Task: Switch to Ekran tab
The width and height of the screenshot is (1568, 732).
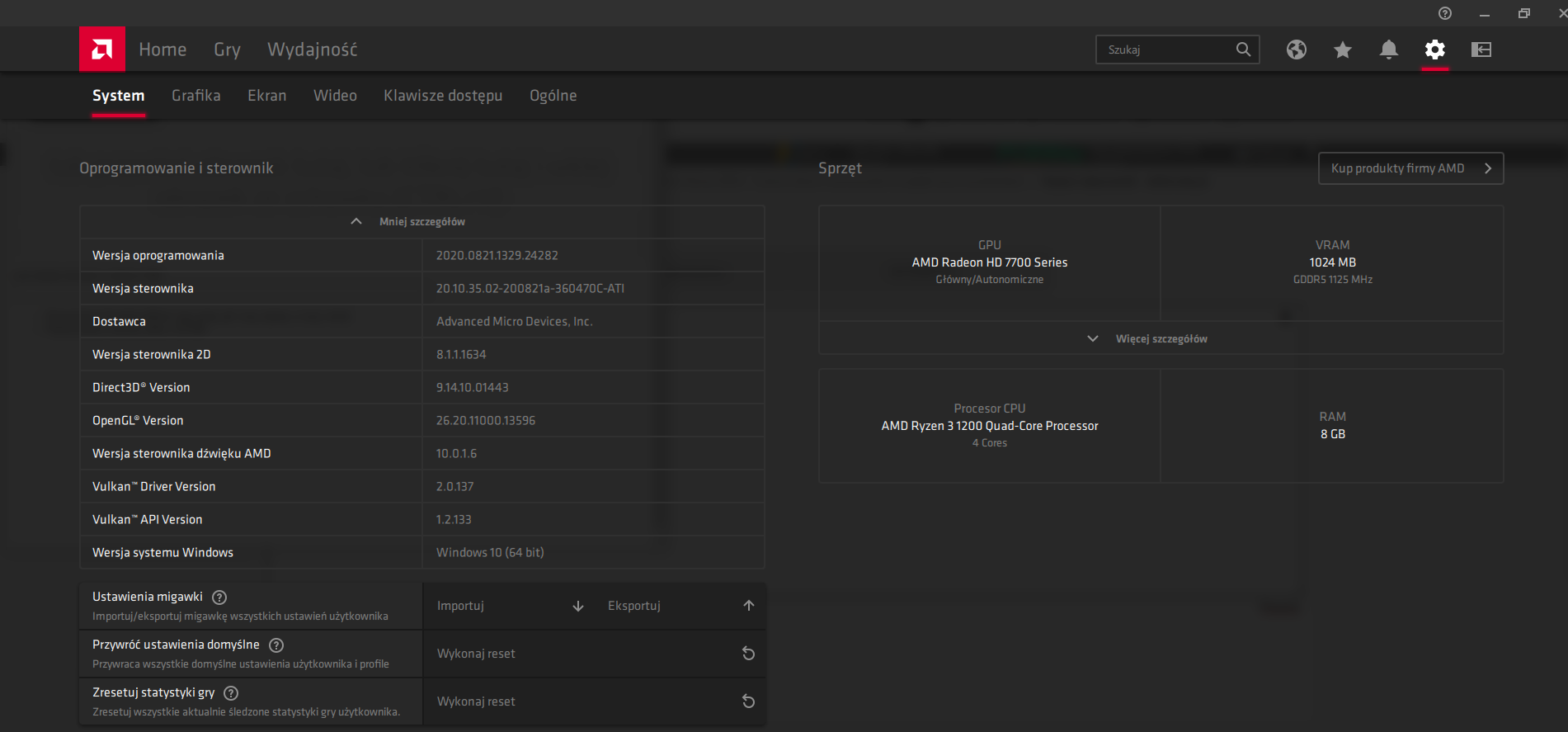Action: point(267,96)
